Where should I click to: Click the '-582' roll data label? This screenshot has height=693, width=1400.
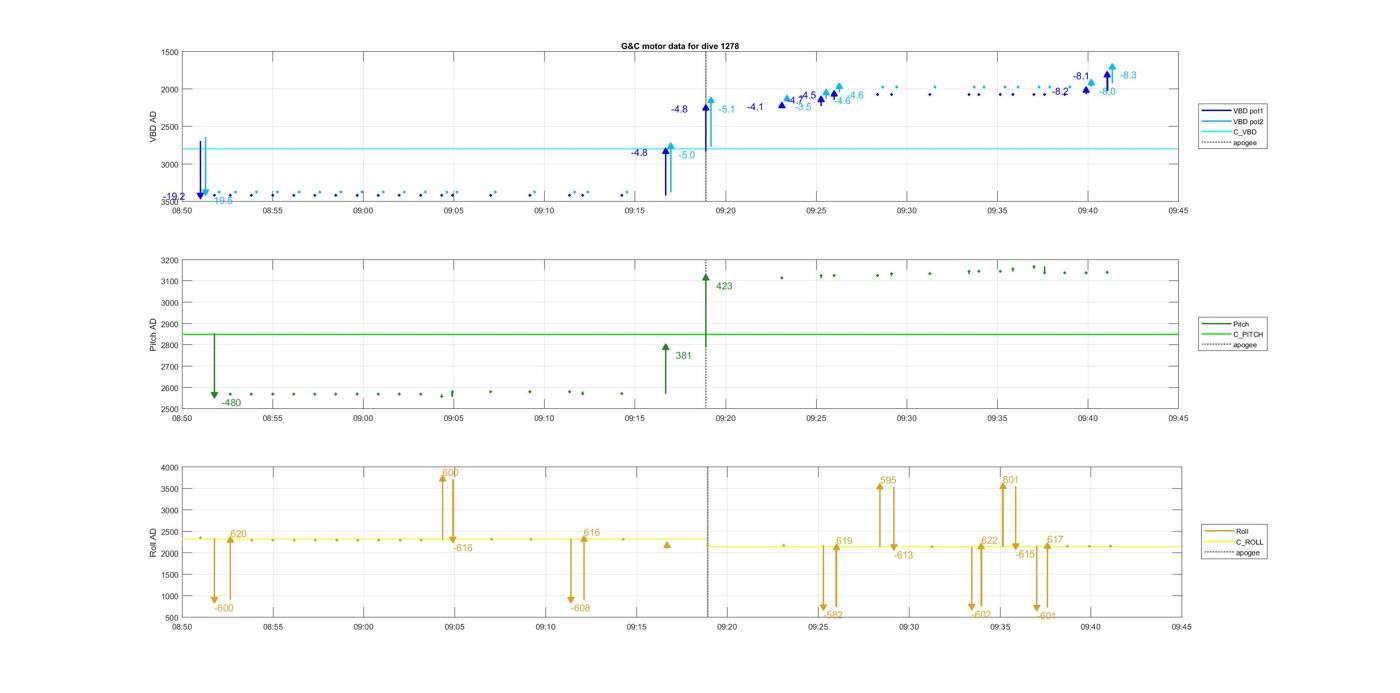[x=833, y=615]
